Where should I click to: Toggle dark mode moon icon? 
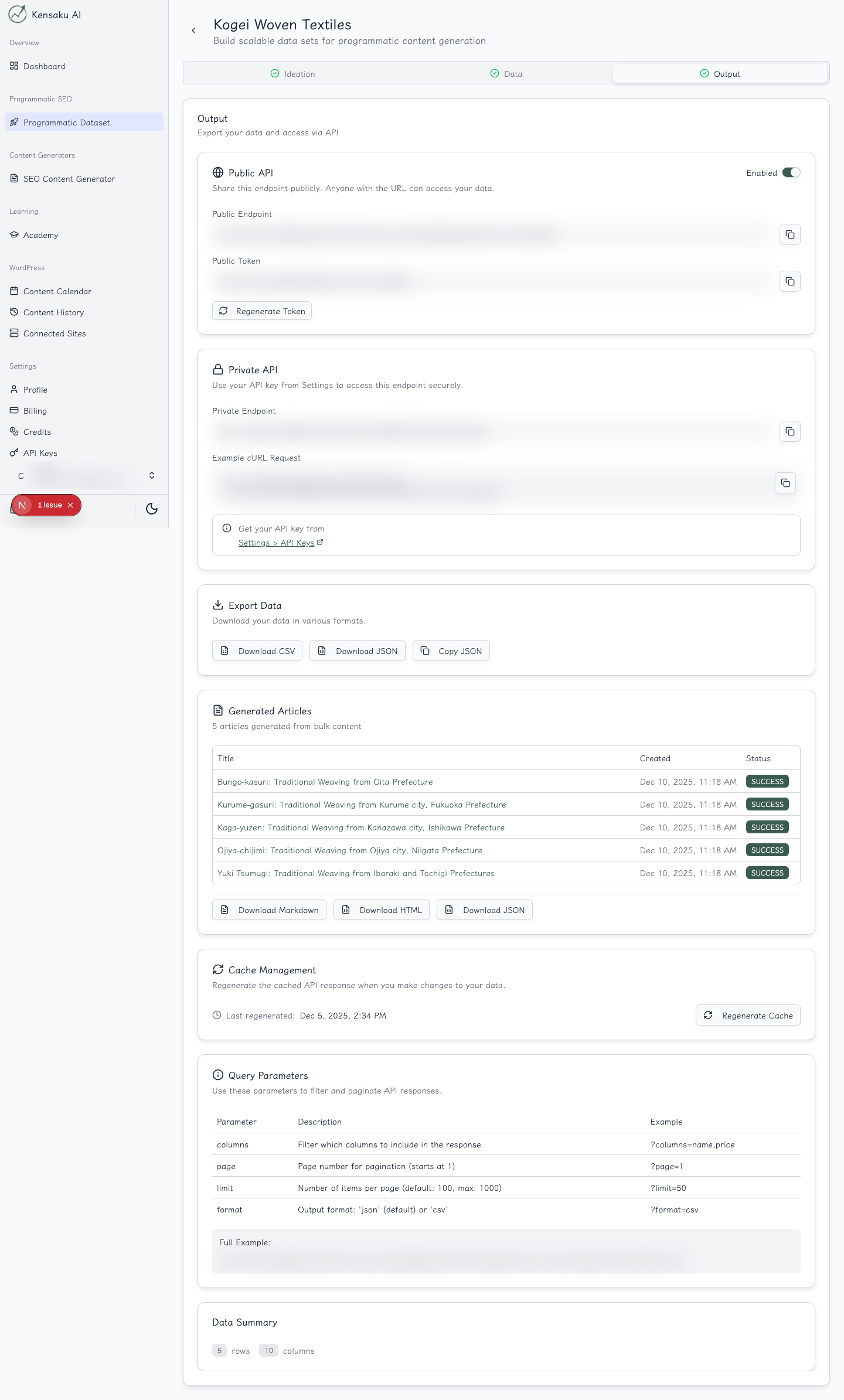click(x=152, y=509)
